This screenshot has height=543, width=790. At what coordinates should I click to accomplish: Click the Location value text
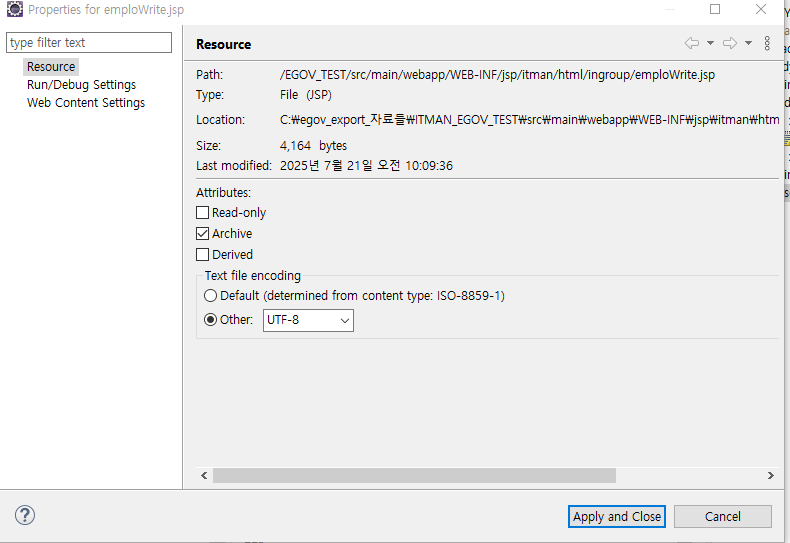[x=530, y=120]
